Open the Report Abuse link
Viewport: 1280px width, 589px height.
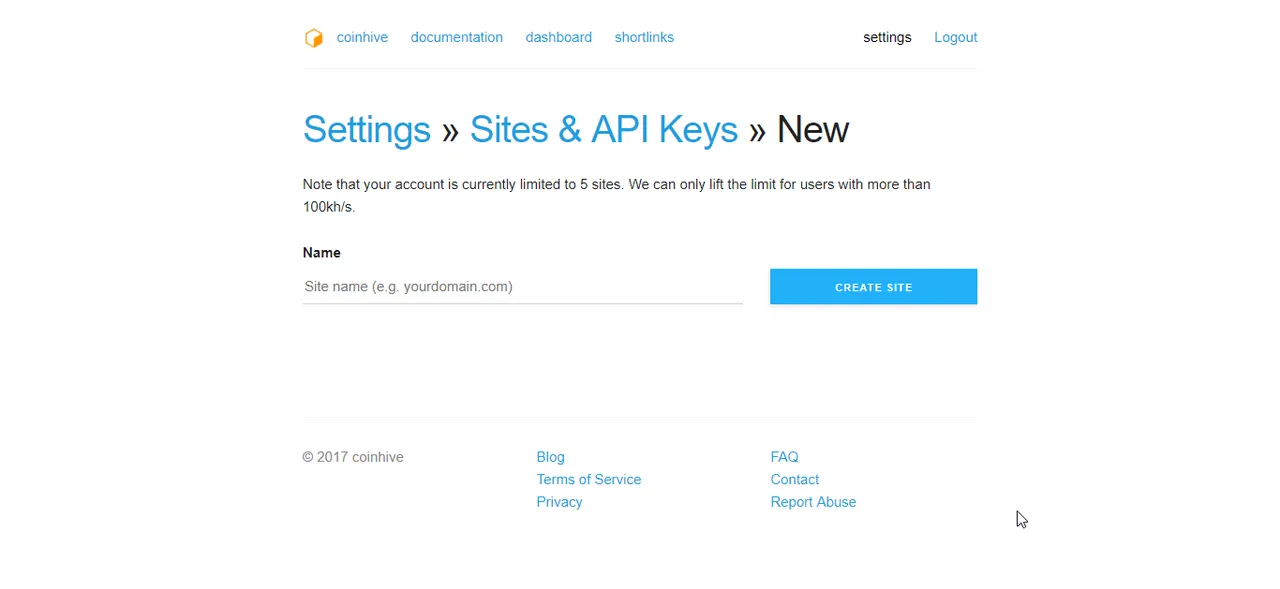(x=814, y=502)
